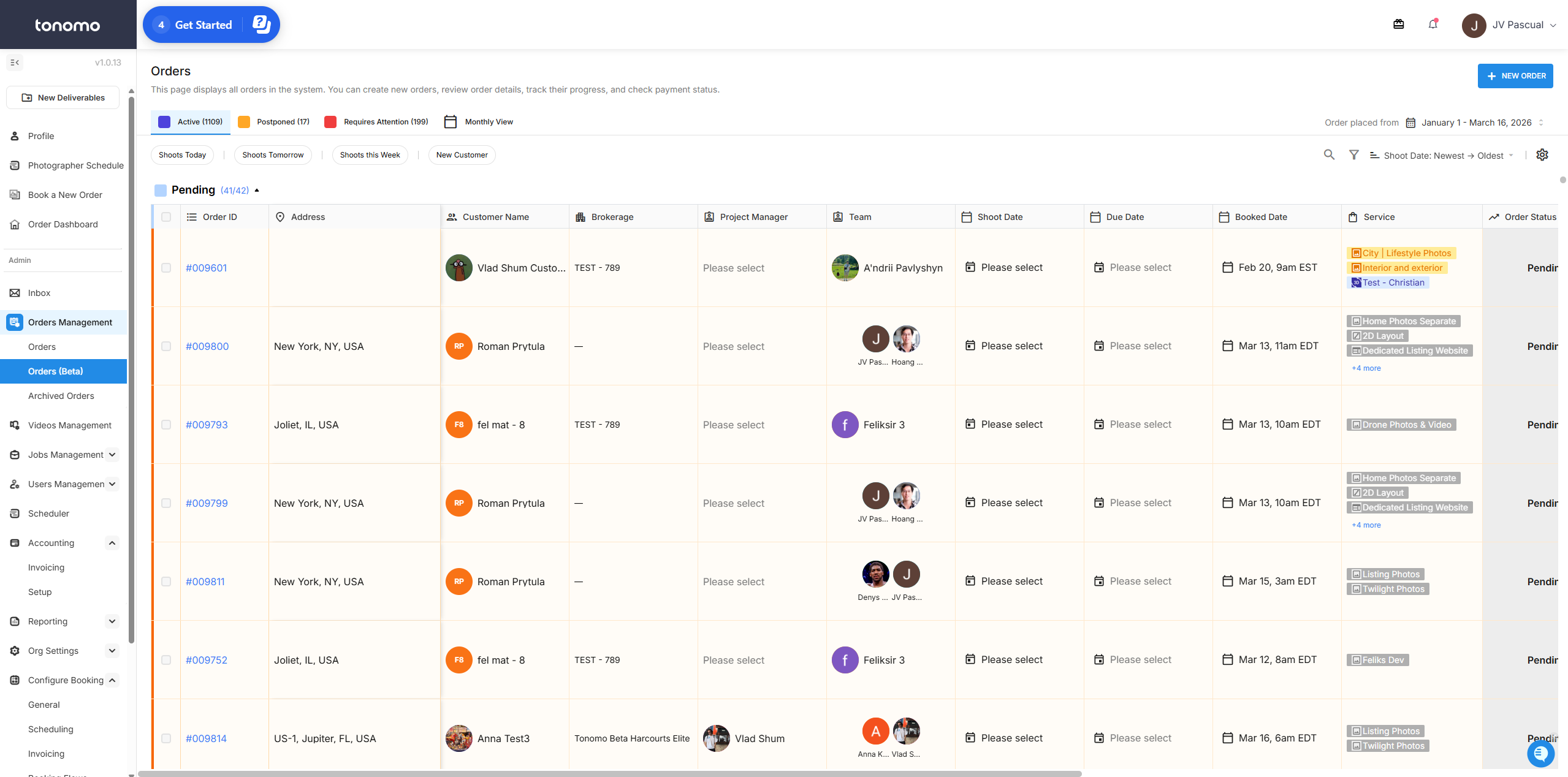Open the JV Pascual account dropdown
This screenshot has height=777, width=1568.
click(1553, 25)
